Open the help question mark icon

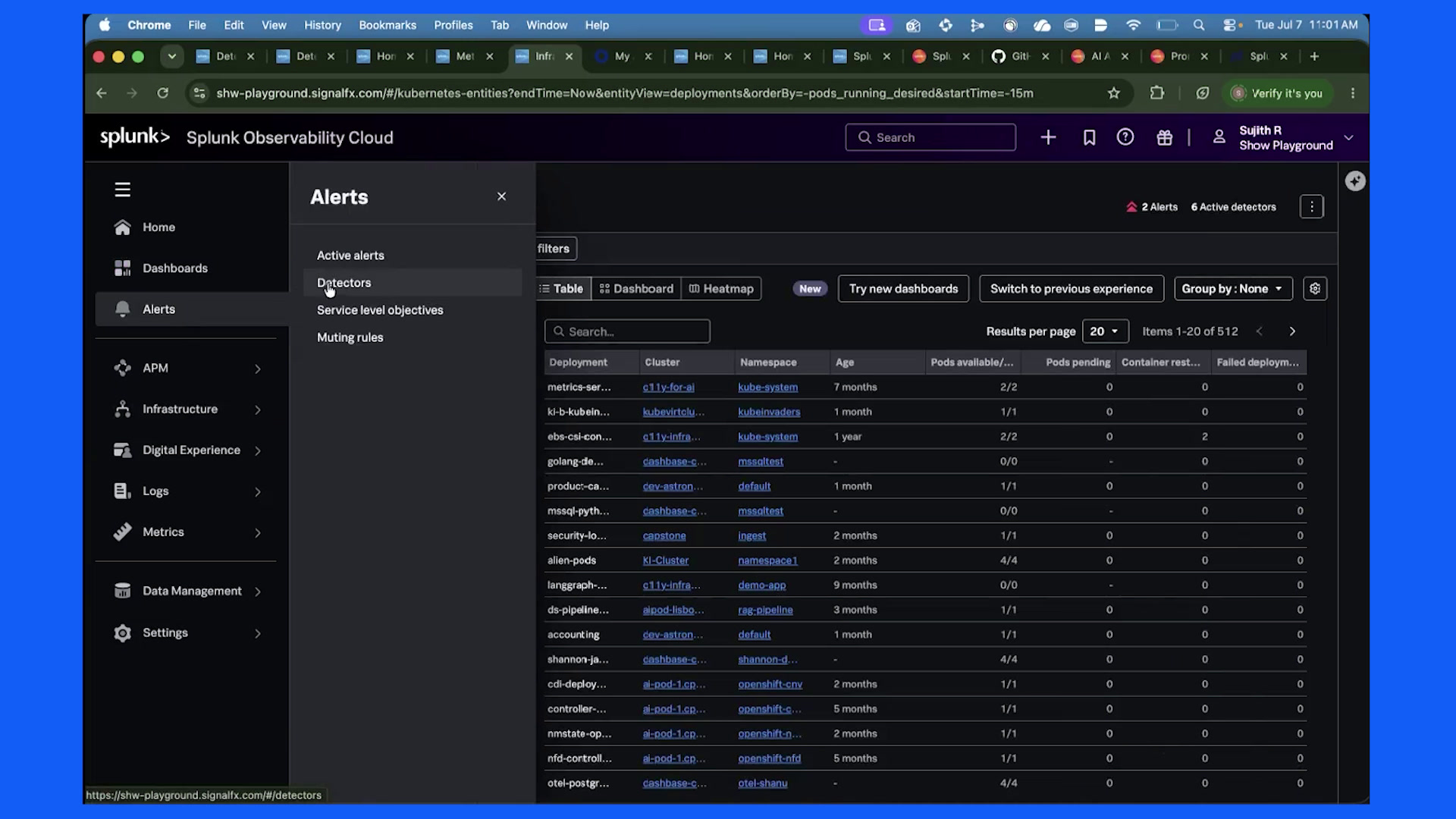1125,137
